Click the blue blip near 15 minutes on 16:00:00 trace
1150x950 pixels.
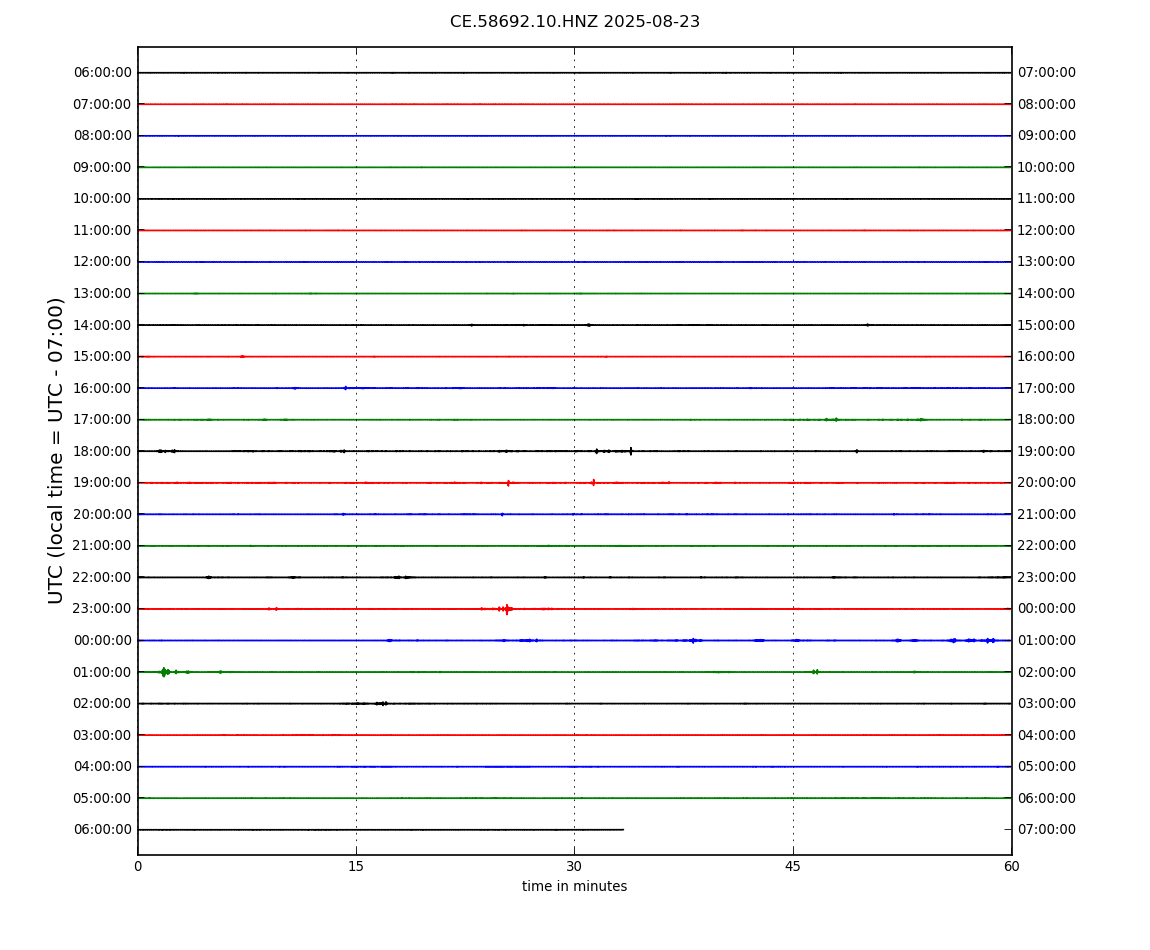(x=345, y=388)
